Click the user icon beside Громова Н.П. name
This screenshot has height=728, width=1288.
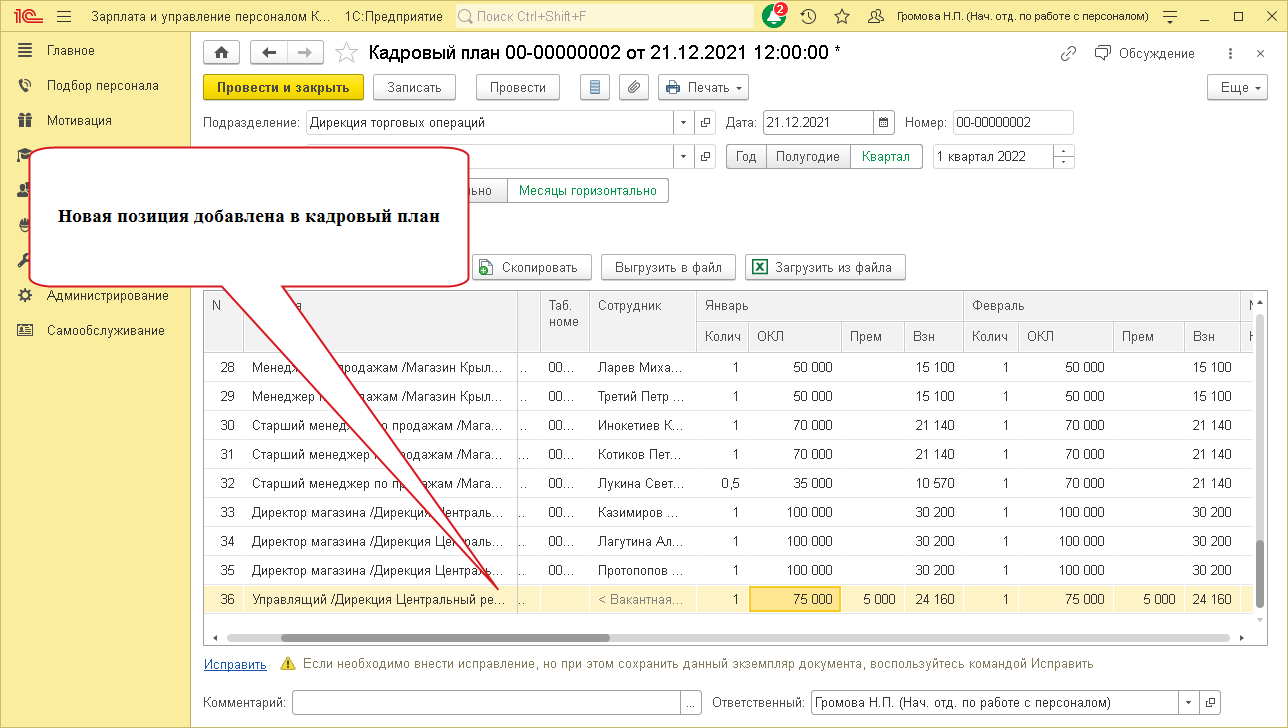pos(876,16)
